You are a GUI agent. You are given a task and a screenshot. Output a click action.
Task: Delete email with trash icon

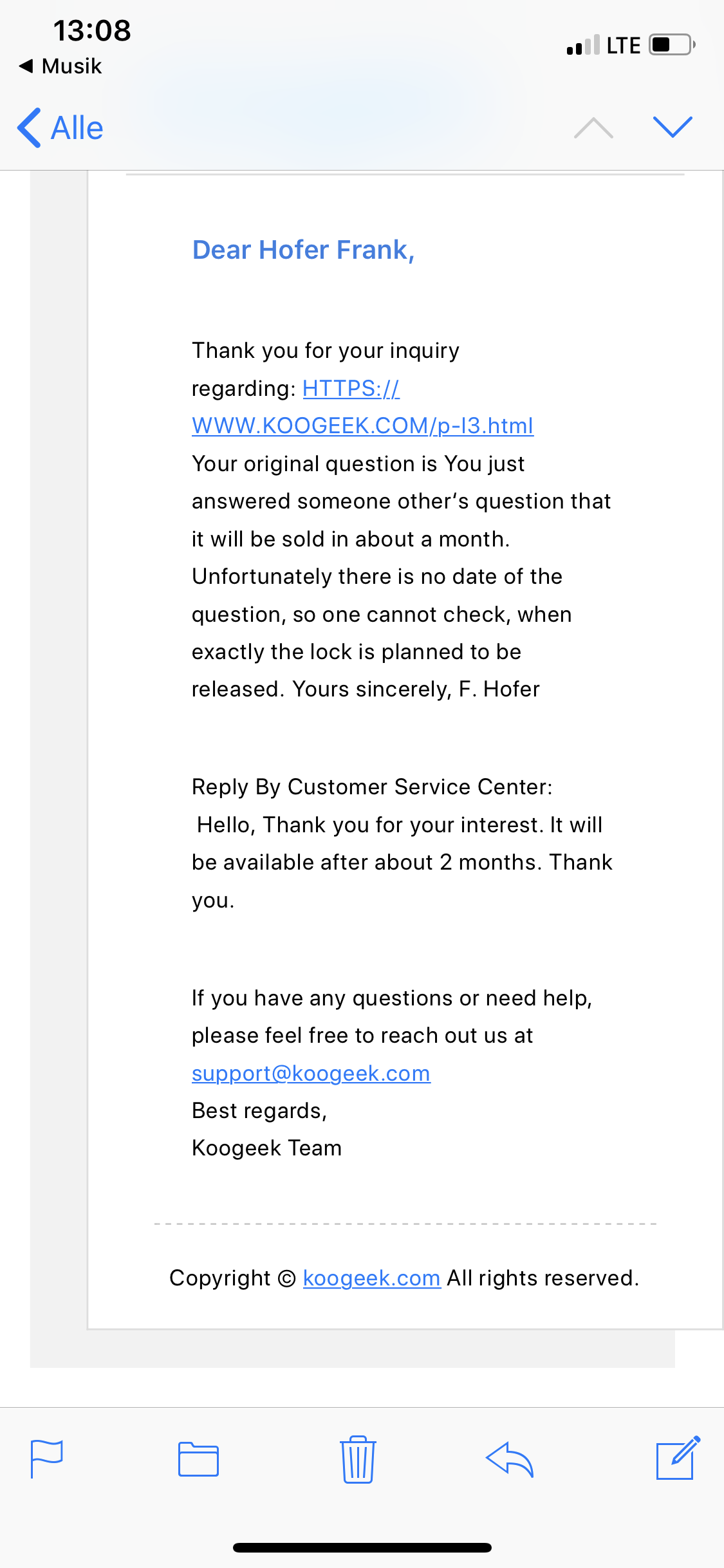[x=358, y=1459]
